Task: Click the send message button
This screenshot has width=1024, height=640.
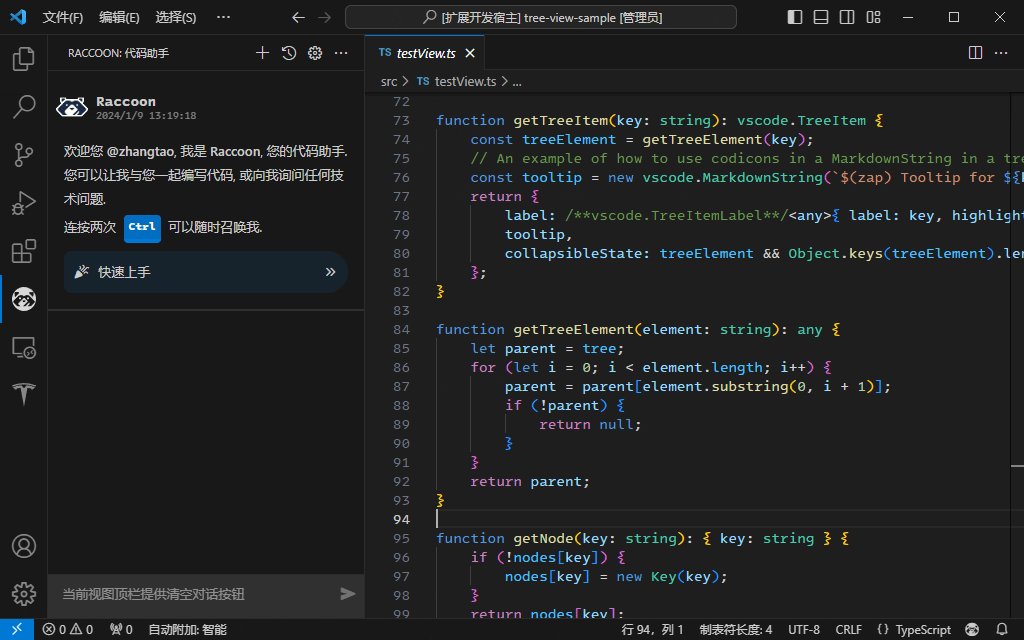Action: pyautogui.click(x=347, y=594)
